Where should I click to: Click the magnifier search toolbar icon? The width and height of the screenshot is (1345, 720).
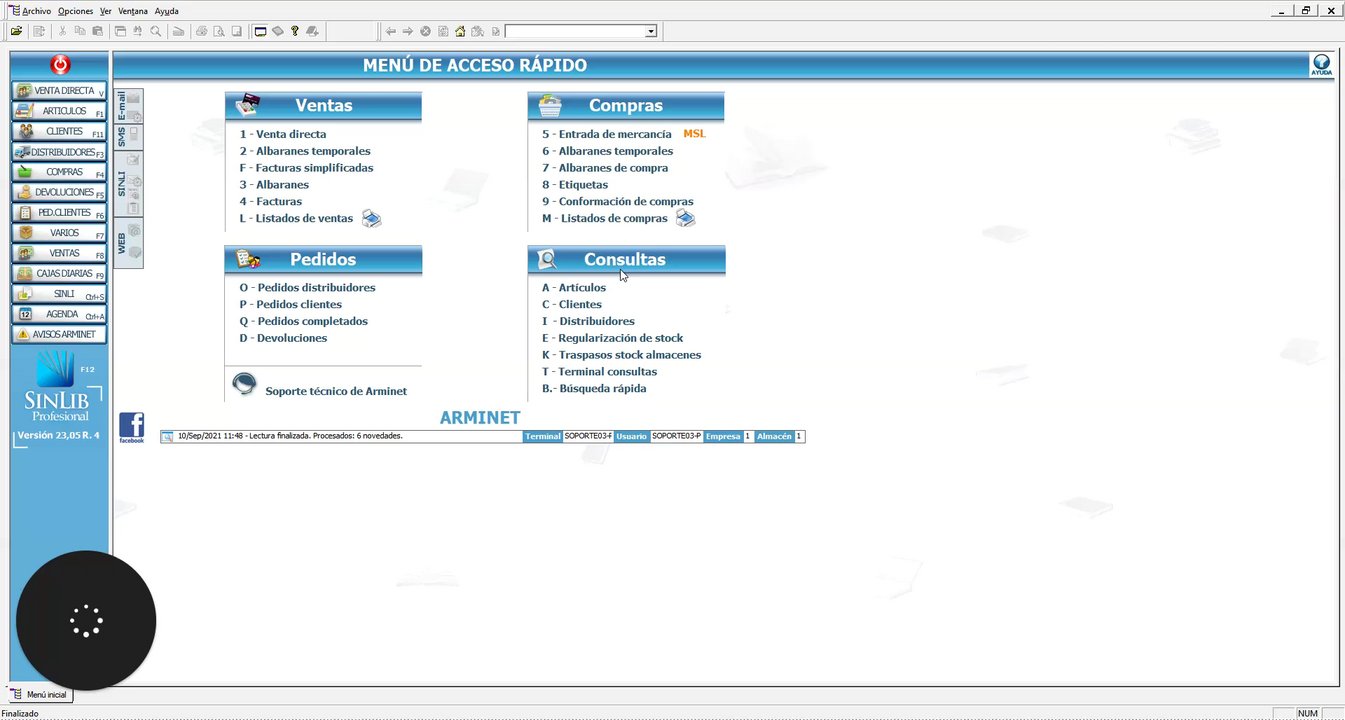(156, 31)
